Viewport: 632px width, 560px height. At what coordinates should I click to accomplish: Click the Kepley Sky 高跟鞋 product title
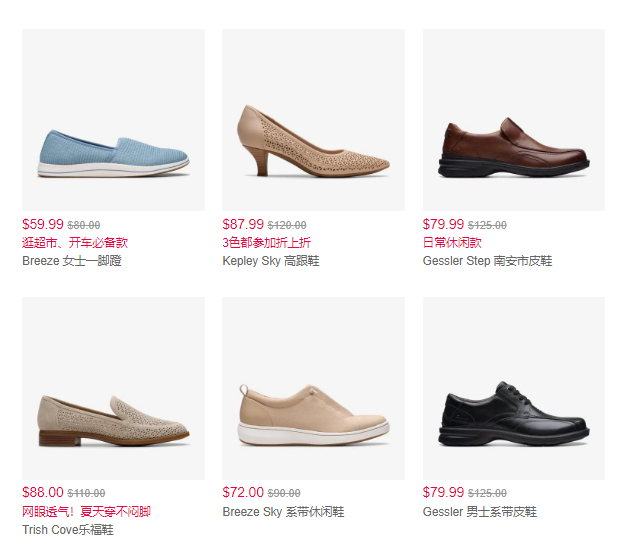tap(271, 261)
